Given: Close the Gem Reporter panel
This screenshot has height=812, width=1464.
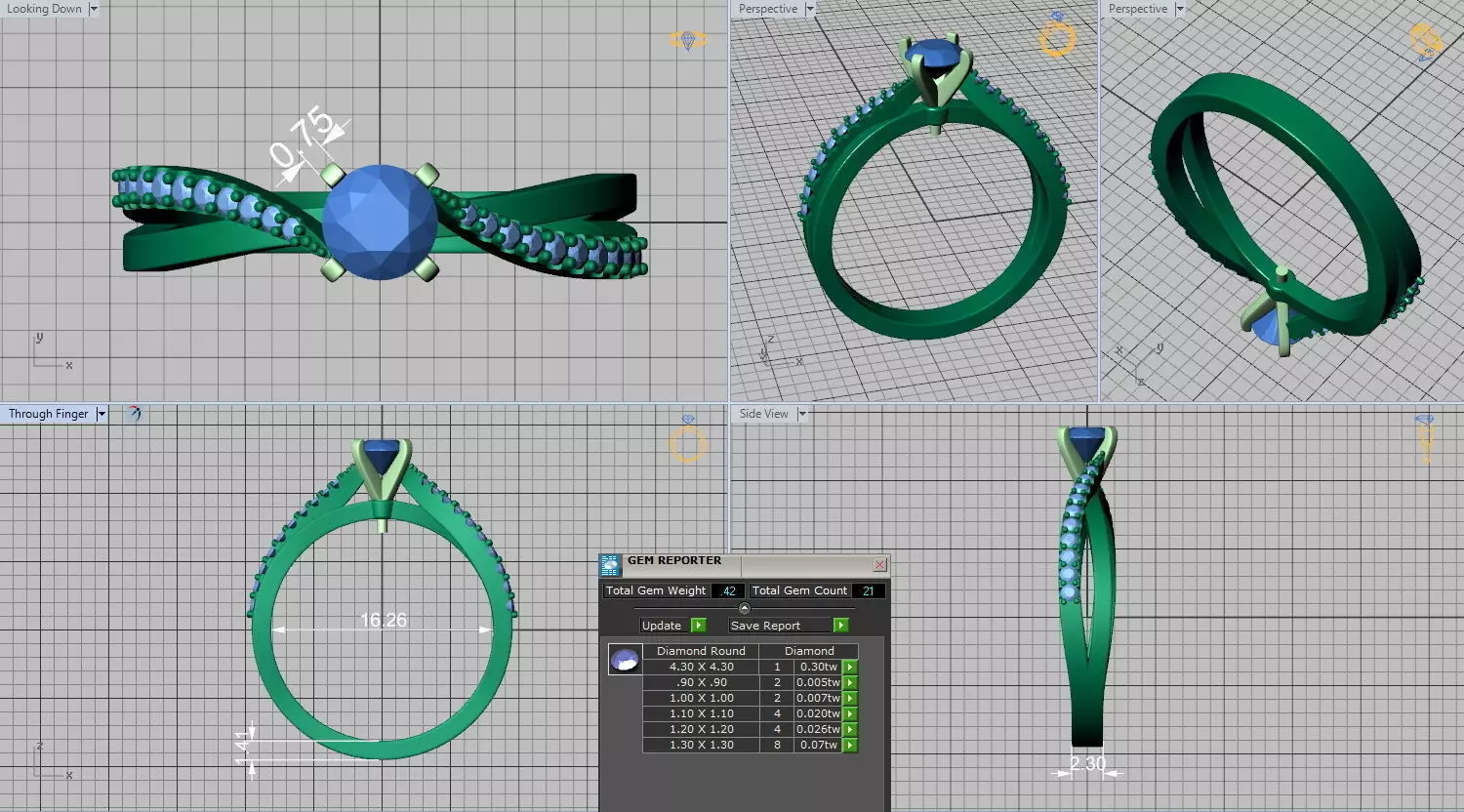Looking at the screenshot, I should coord(880,564).
